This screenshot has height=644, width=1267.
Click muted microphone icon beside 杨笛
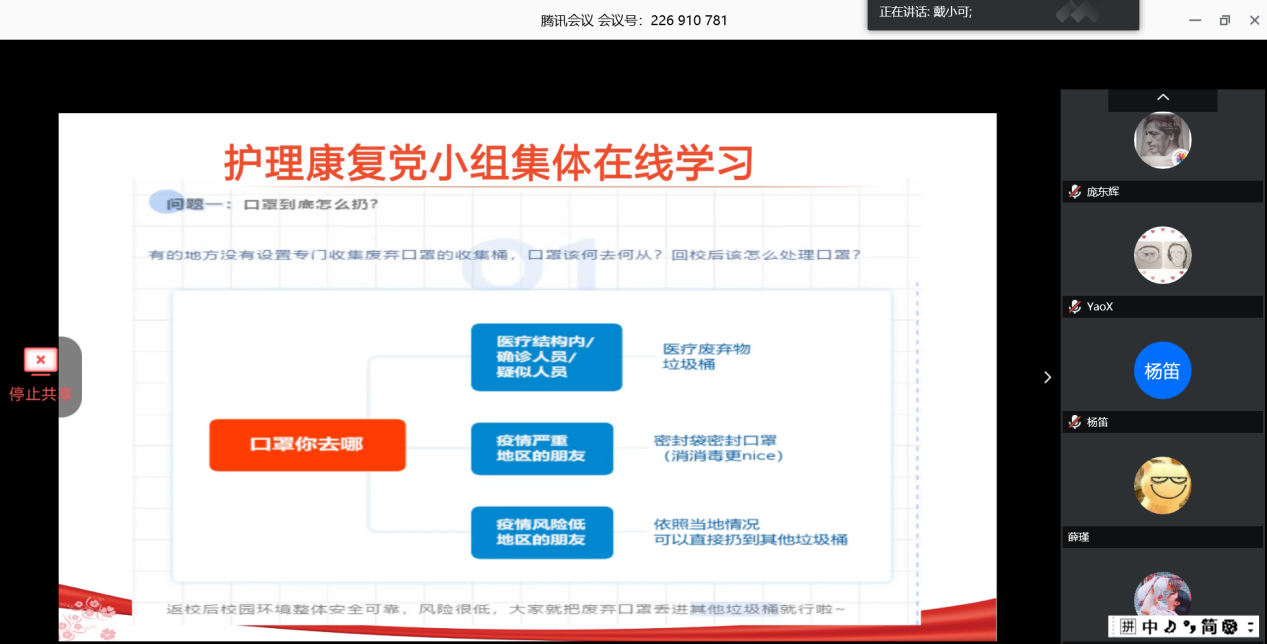pos(1075,422)
